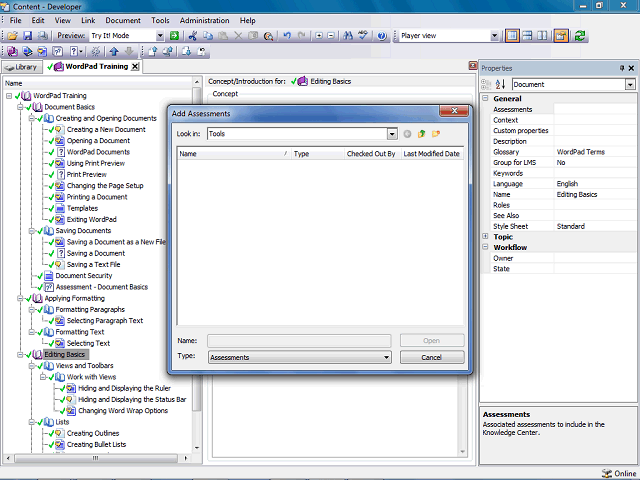Click the Glossary property row
Image resolution: width=640 pixels, height=480 pixels.
click(x=563, y=152)
